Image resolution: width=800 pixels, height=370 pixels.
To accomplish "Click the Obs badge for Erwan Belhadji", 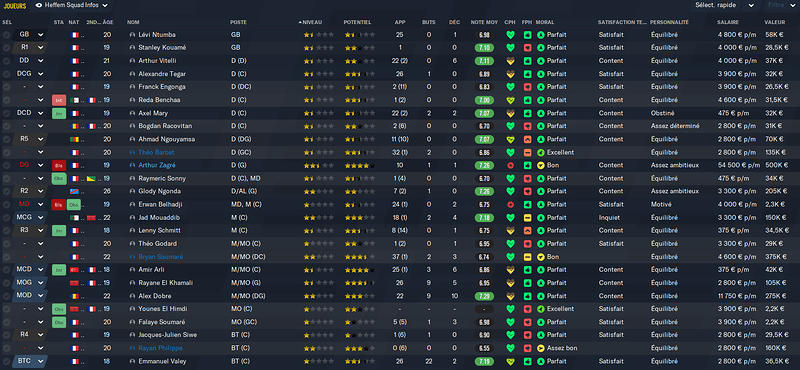I will [x=74, y=205].
